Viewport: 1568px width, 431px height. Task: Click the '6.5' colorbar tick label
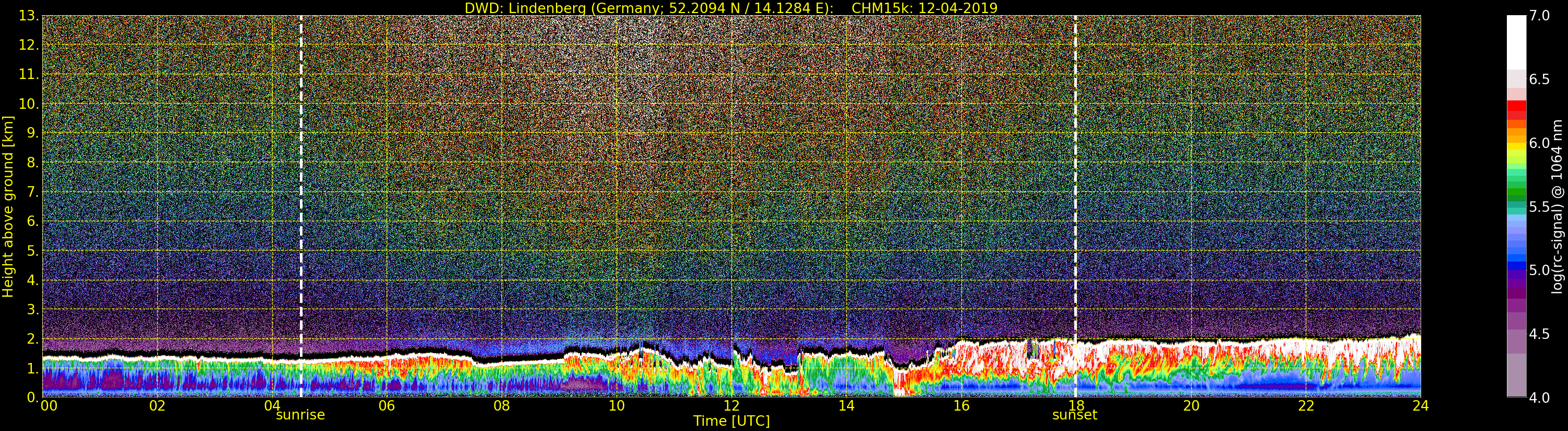[x=1539, y=80]
